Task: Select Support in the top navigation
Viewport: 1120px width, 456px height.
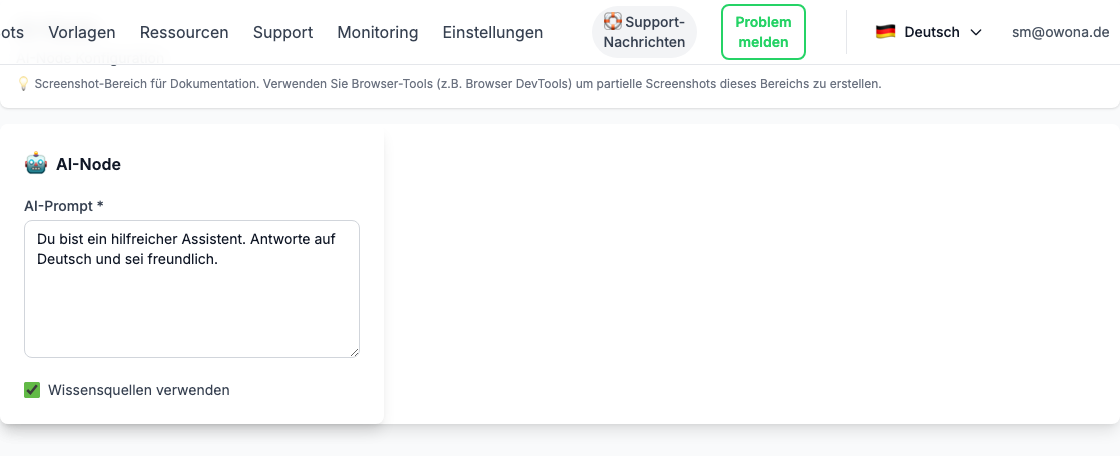Action: pyautogui.click(x=283, y=32)
